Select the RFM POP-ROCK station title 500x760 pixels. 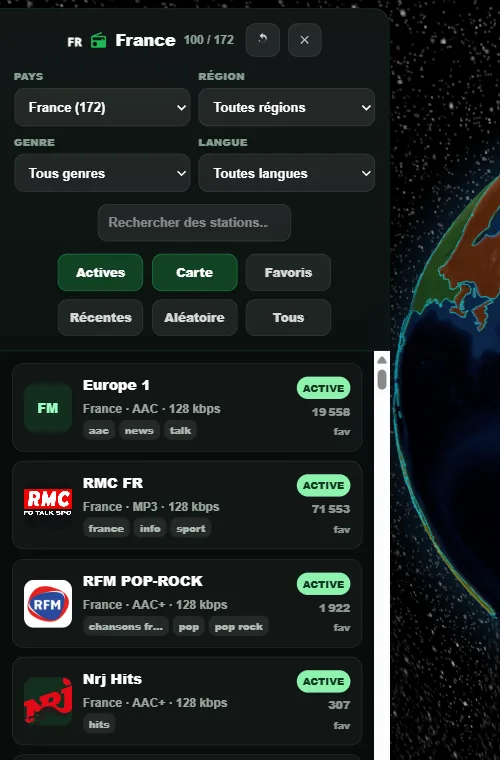[x=143, y=581]
